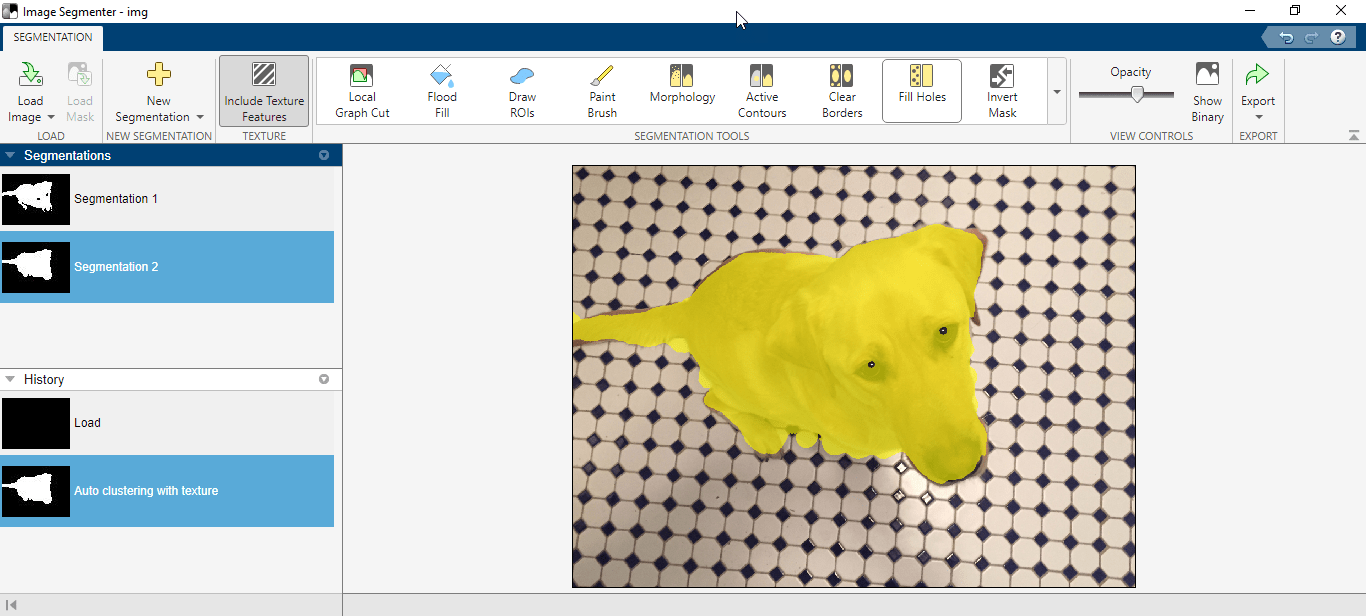The image size is (1366, 616).
Task: Apply Clear Borders to the segmentation
Action: [x=841, y=90]
